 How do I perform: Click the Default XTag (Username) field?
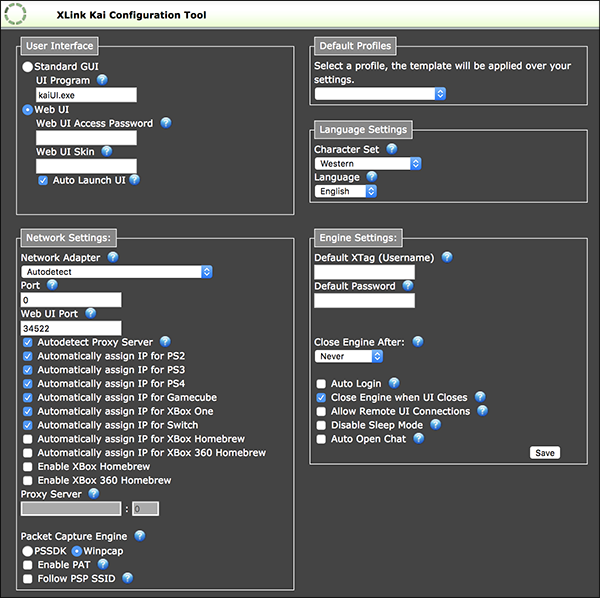[364, 272]
